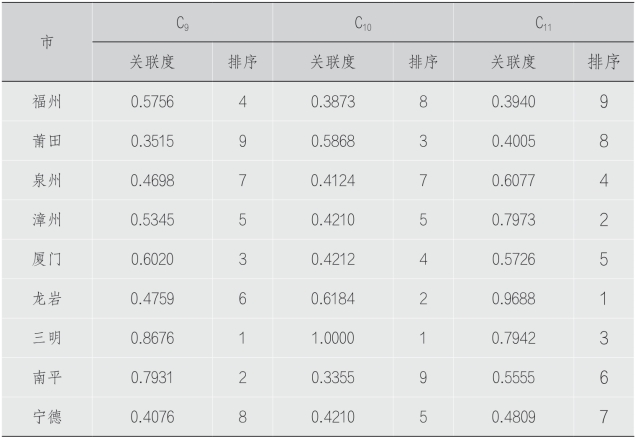Click the value 0.9688 for 龙岩
The width and height of the screenshot is (635, 439).
[x=513, y=298]
